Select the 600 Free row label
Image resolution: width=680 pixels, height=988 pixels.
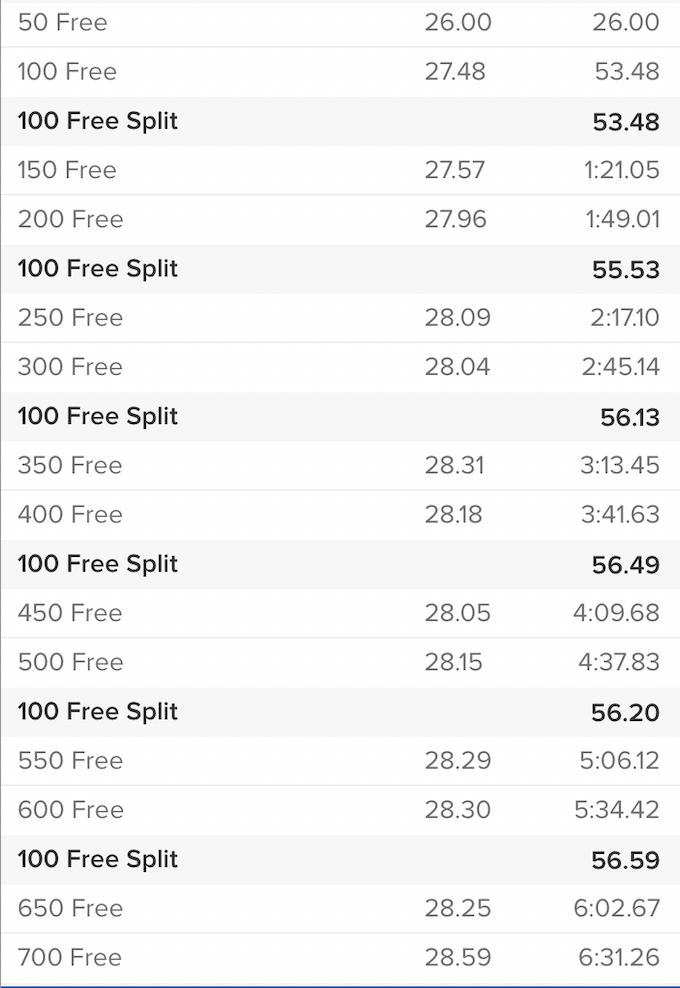71,810
